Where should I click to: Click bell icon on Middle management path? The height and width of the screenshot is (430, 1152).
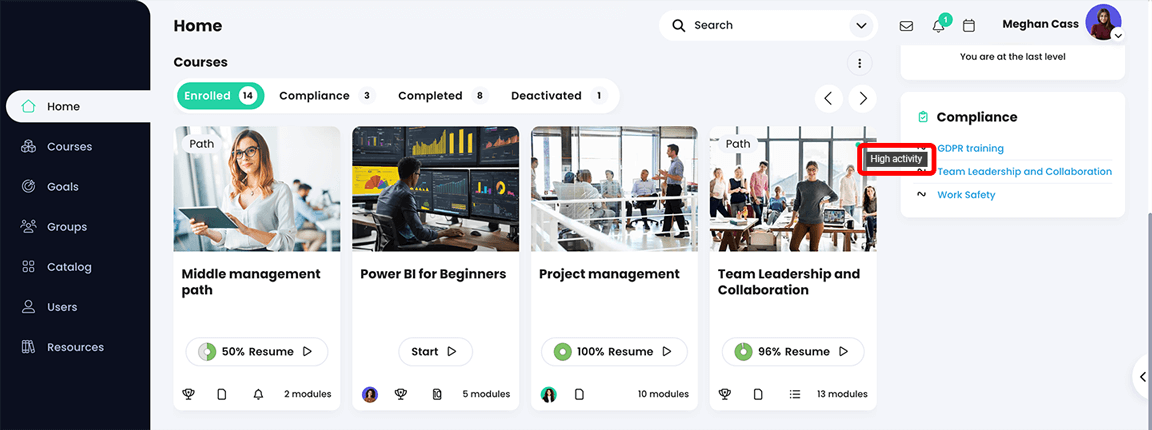(258, 395)
